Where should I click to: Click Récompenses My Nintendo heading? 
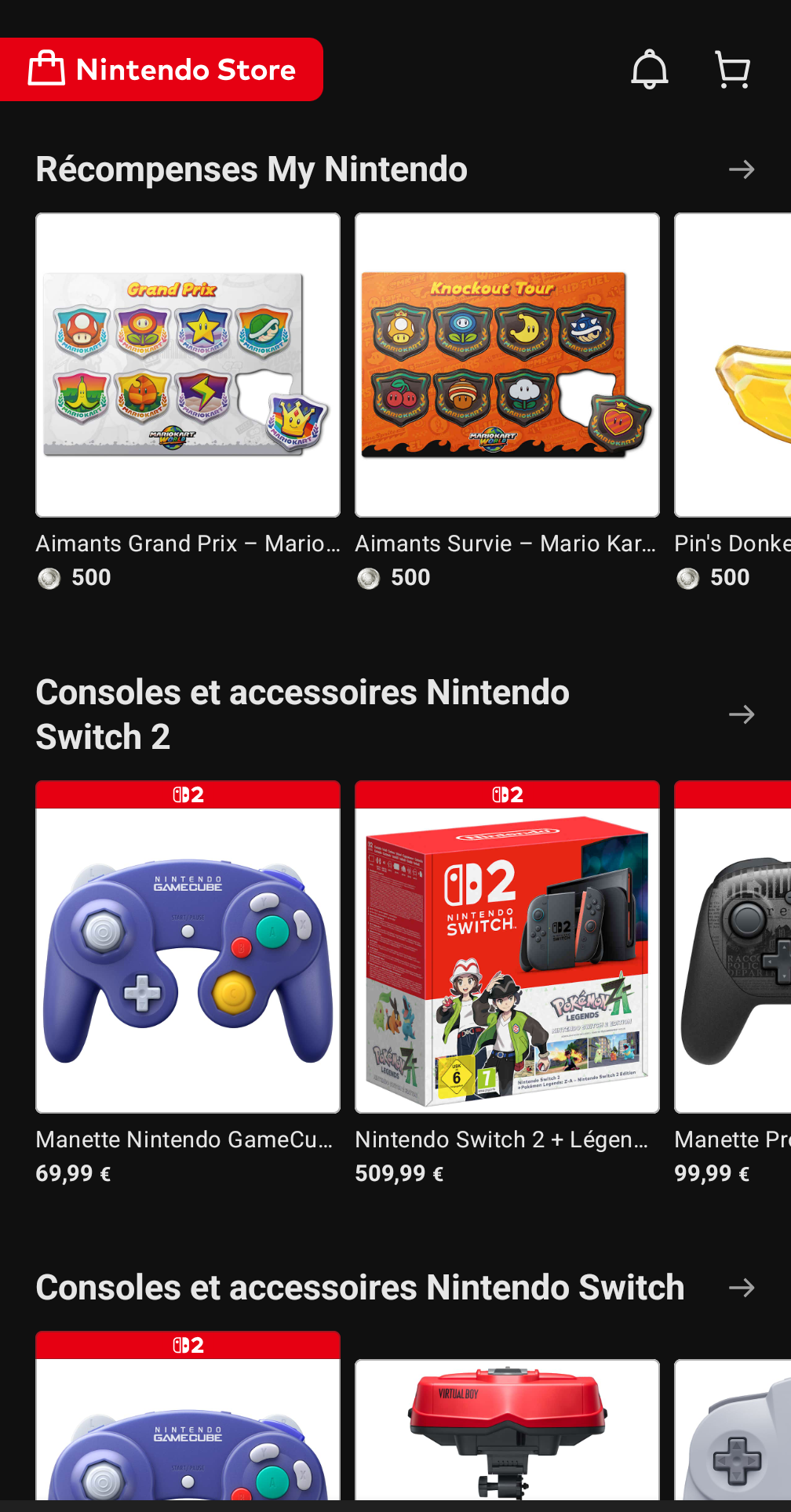[252, 169]
